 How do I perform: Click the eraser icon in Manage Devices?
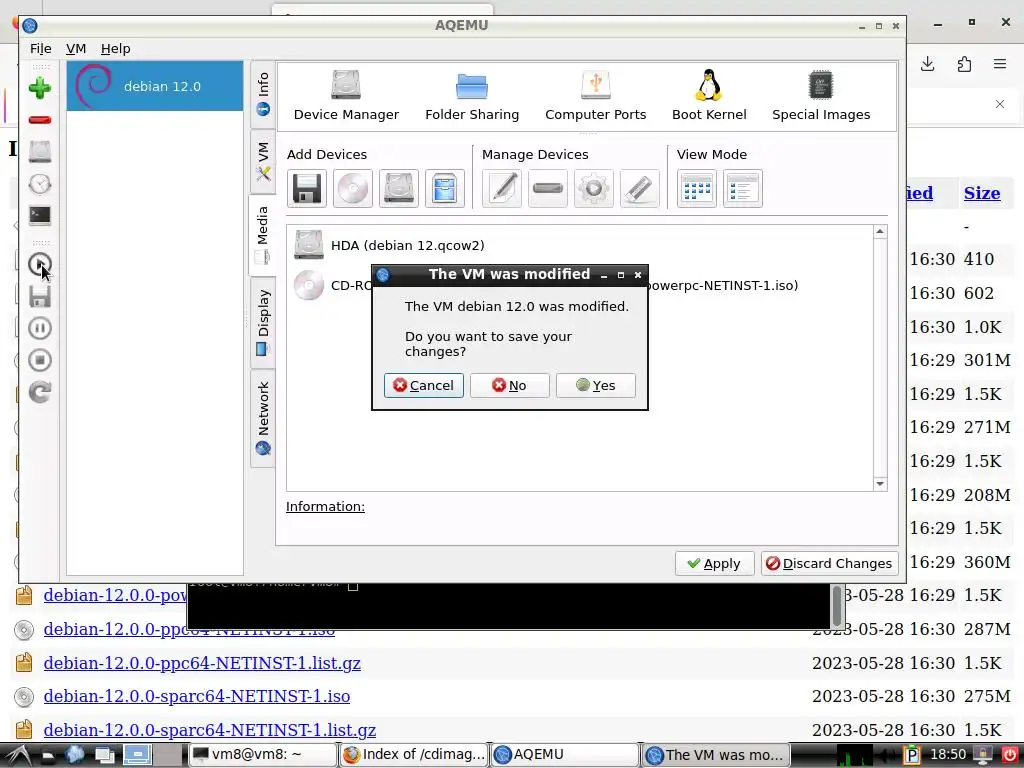640,189
